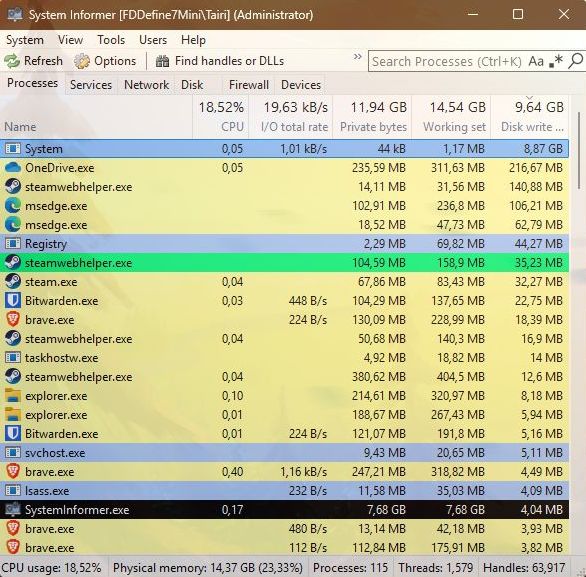
Task: Open Options via the gear icon
Action: pos(82,61)
